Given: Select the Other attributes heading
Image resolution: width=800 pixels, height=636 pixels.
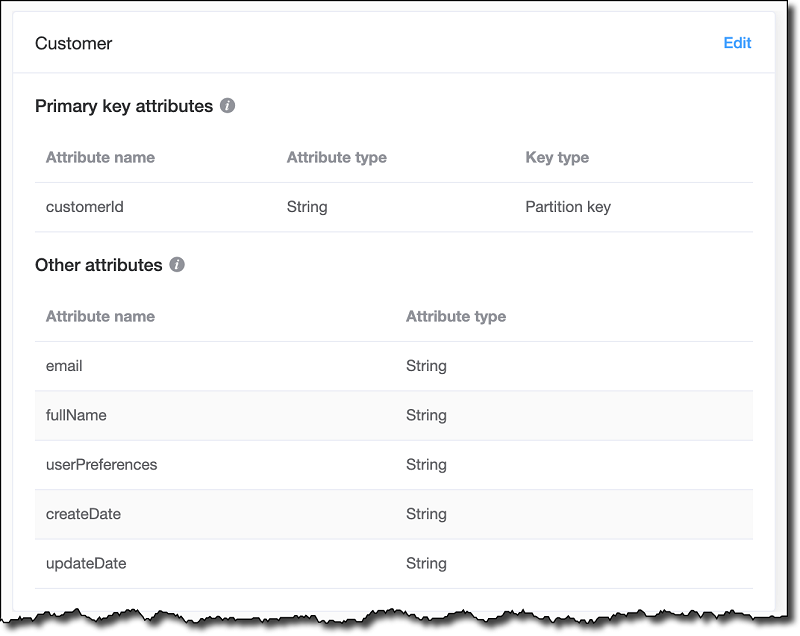Looking at the screenshot, I should pos(98,265).
